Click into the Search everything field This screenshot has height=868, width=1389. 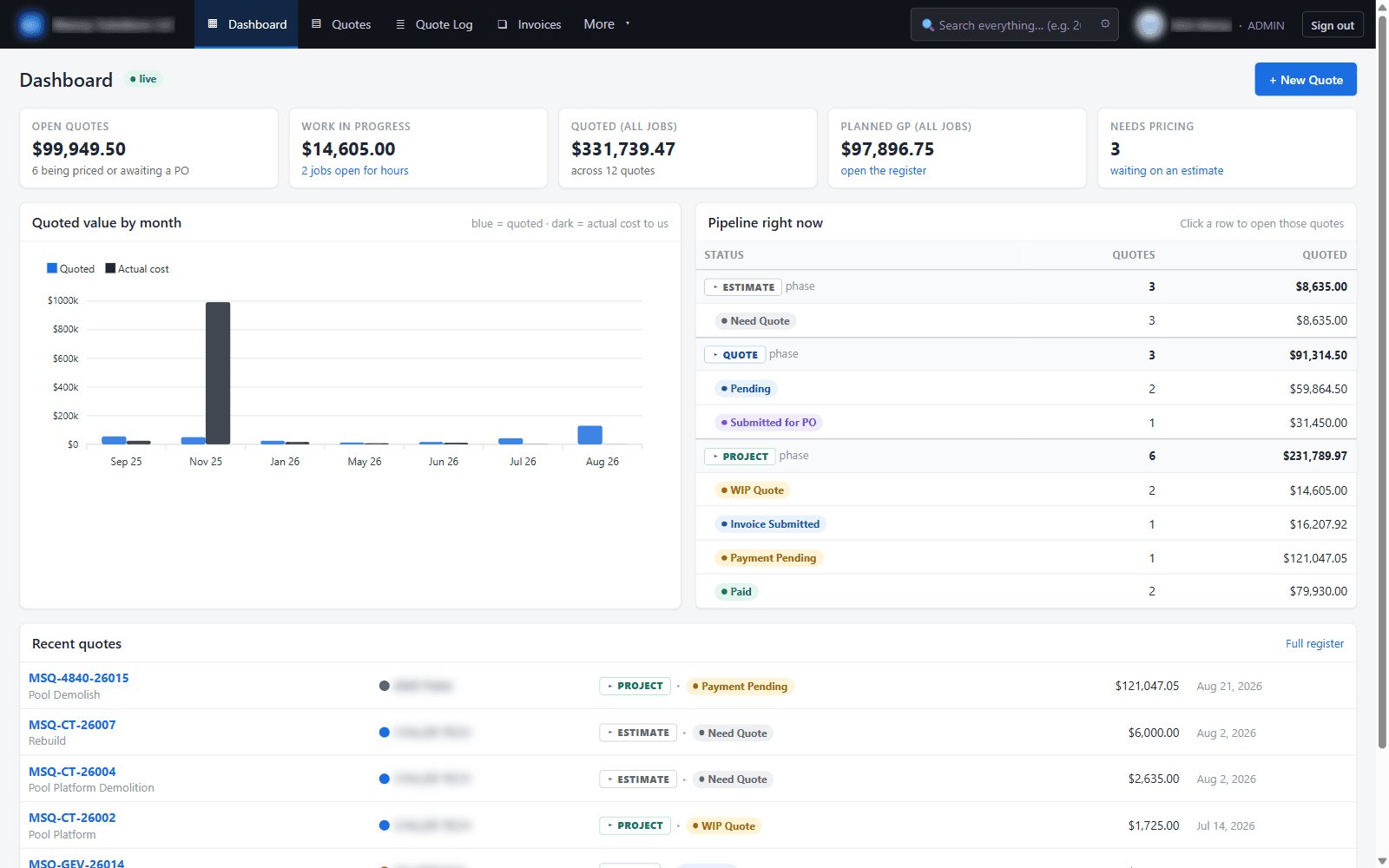click(x=1015, y=25)
